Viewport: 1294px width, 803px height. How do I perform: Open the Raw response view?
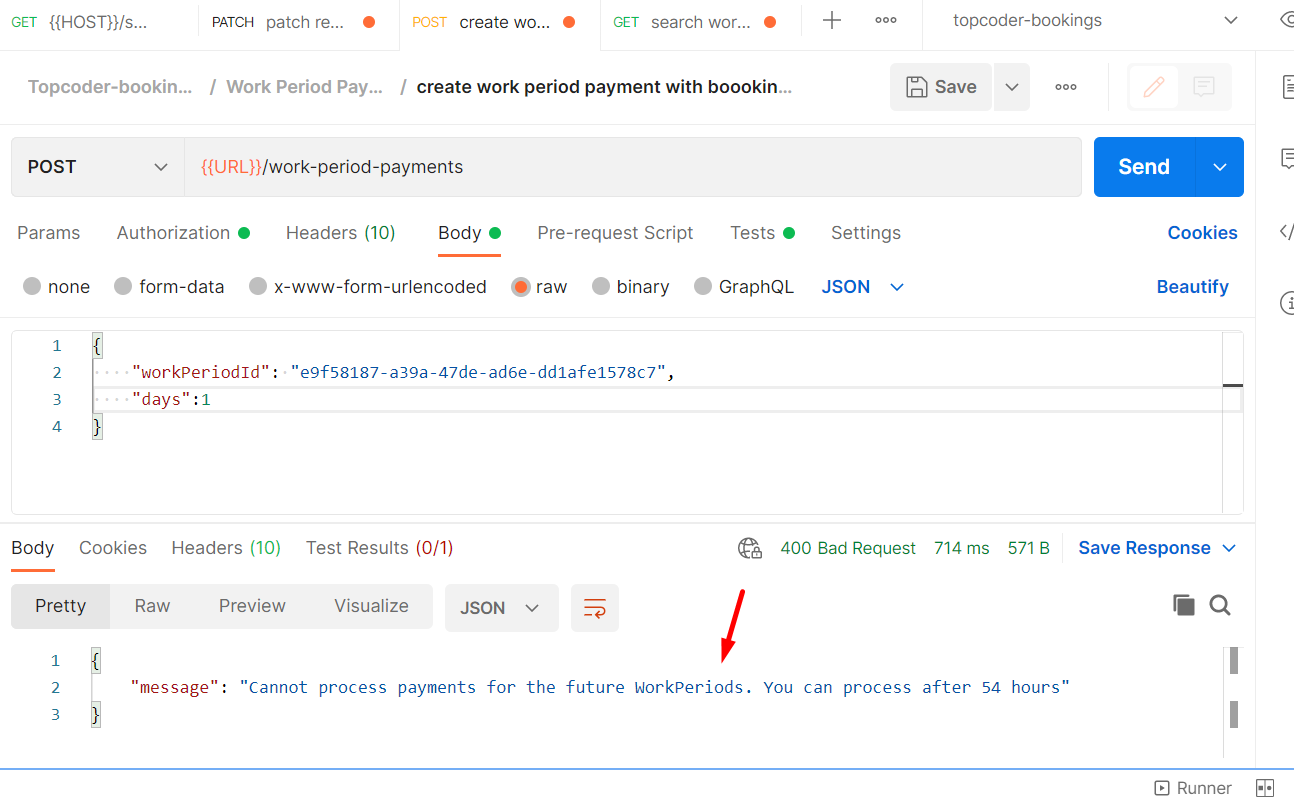coord(152,605)
